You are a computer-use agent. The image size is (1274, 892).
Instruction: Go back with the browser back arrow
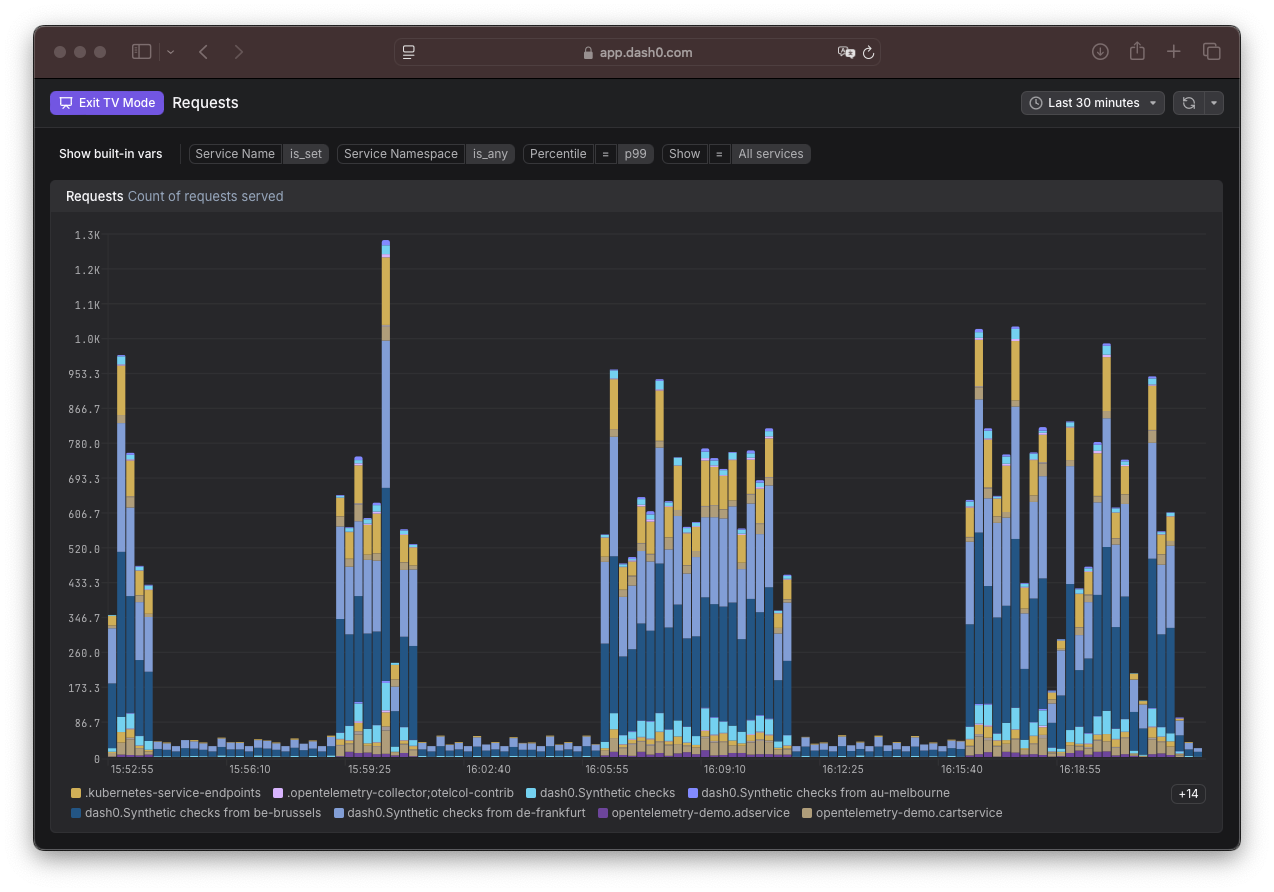tap(203, 52)
